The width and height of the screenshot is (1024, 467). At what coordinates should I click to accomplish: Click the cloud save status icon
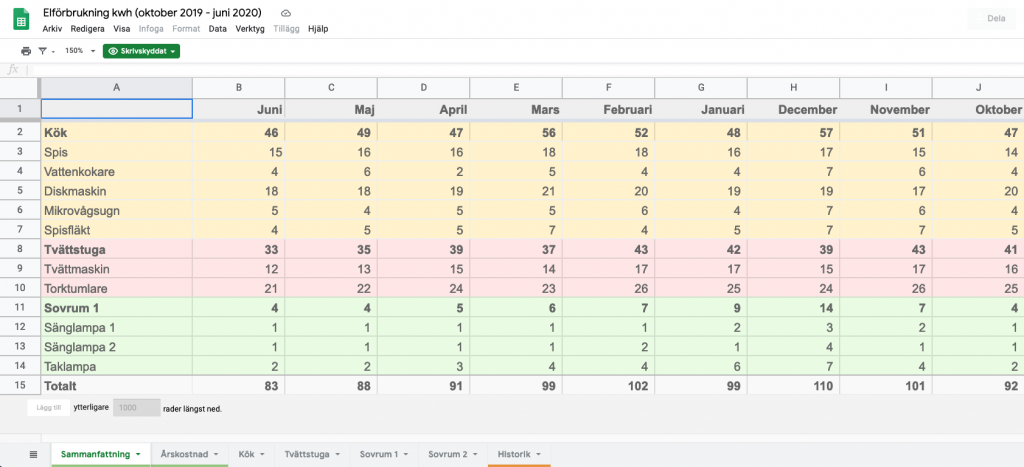coord(286,13)
